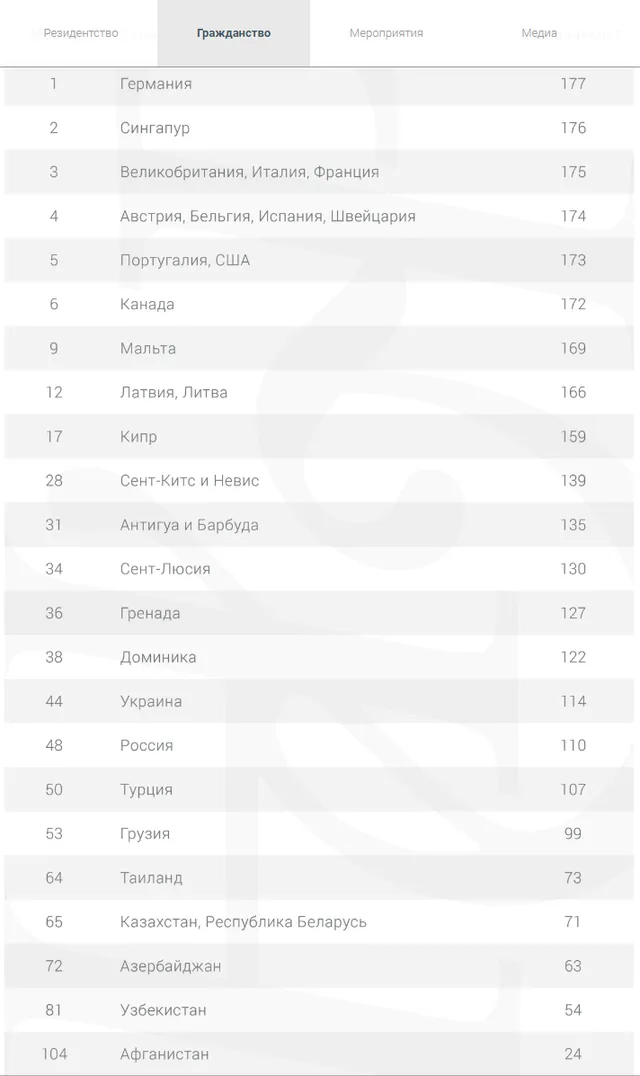Click the Гренада row
Screen dimensions: 640x1076
point(150,613)
